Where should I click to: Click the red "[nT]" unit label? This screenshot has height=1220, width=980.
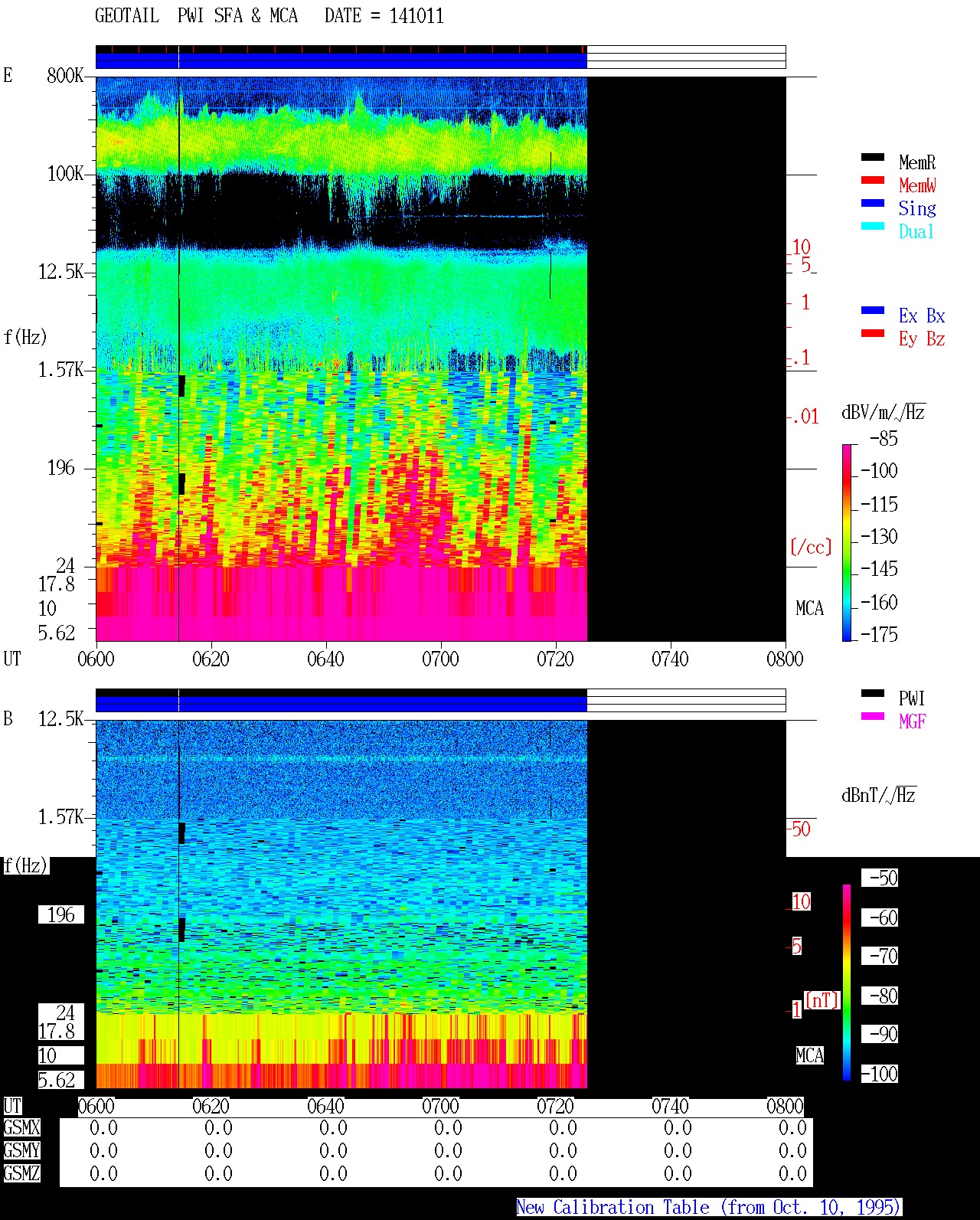(x=822, y=1000)
